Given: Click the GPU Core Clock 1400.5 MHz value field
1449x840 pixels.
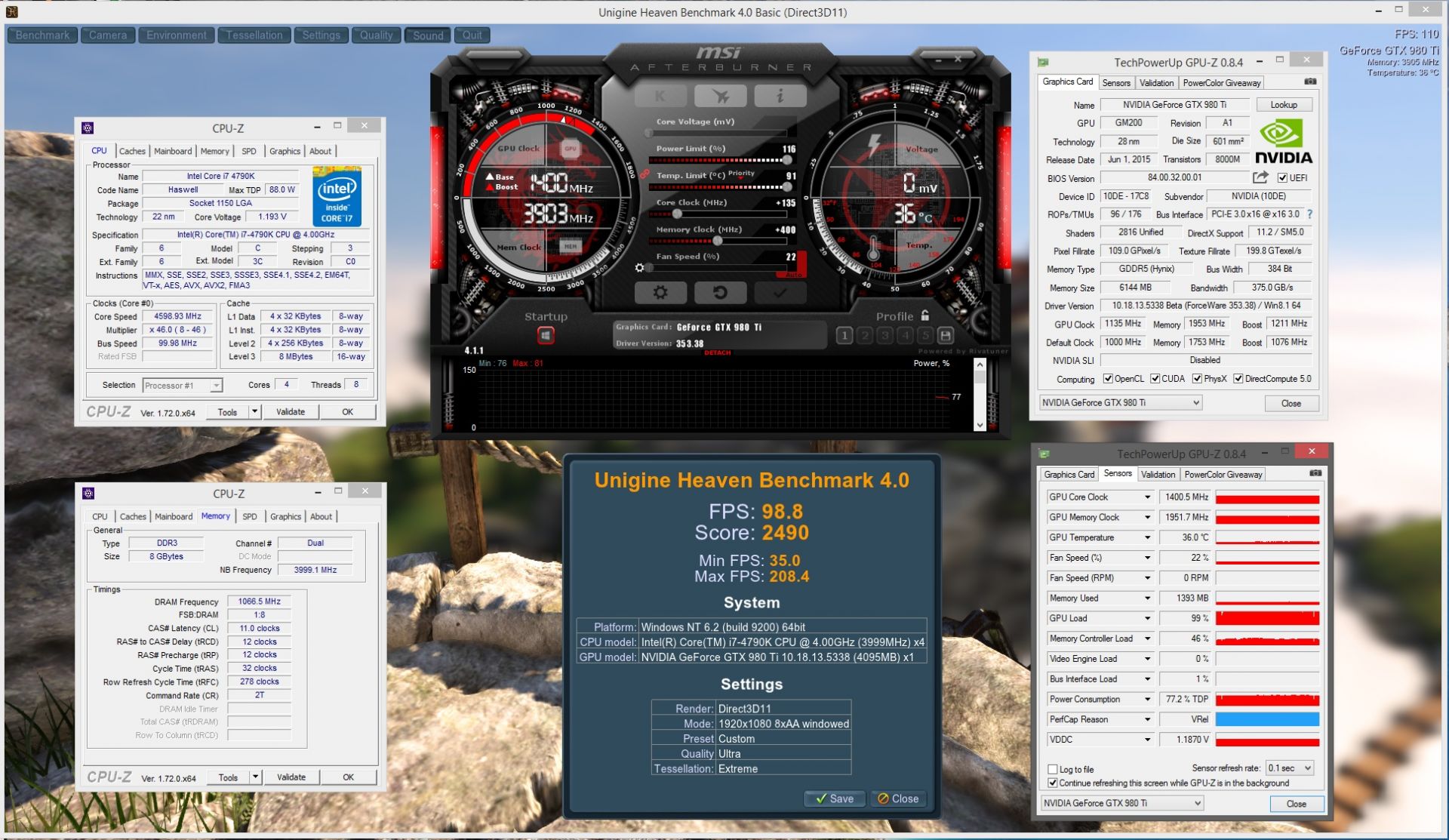Looking at the screenshot, I should click(1185, 497).
